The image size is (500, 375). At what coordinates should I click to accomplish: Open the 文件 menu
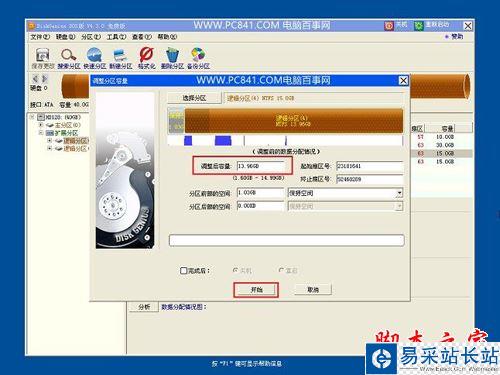pyautogui.click(x=40, y=37)
